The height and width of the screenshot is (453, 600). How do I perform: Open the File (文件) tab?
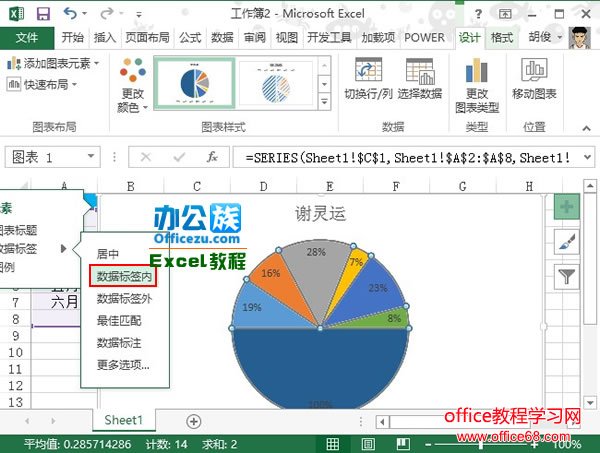coord(27,38)
